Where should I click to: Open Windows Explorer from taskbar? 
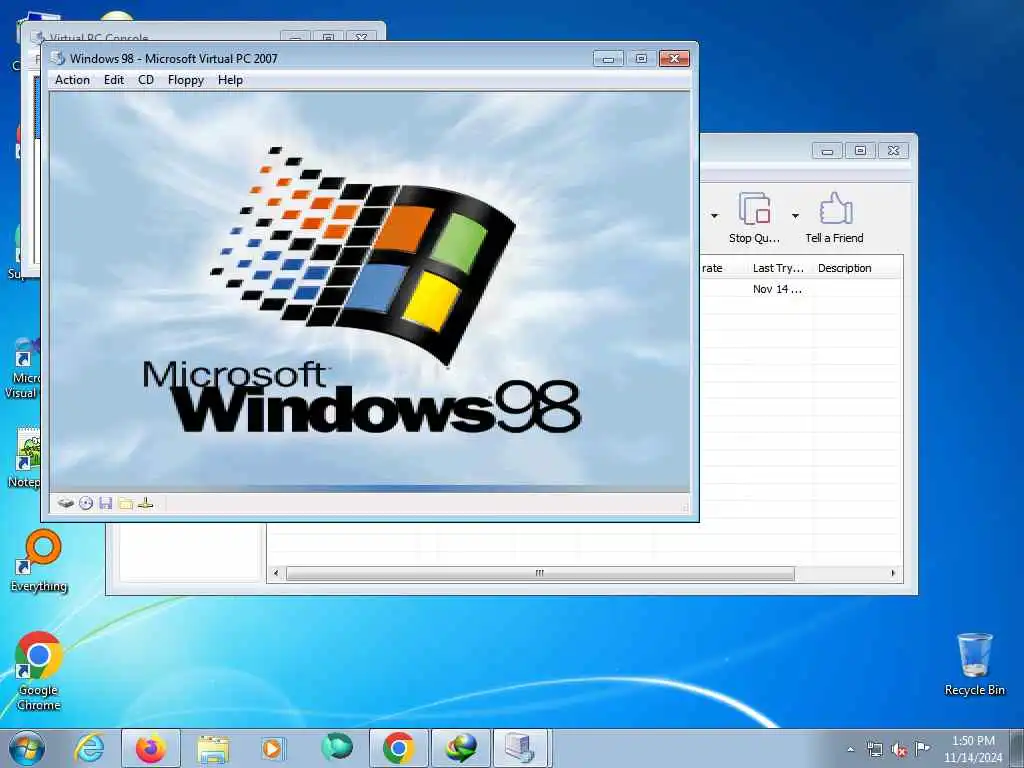[x=213, y=748]
